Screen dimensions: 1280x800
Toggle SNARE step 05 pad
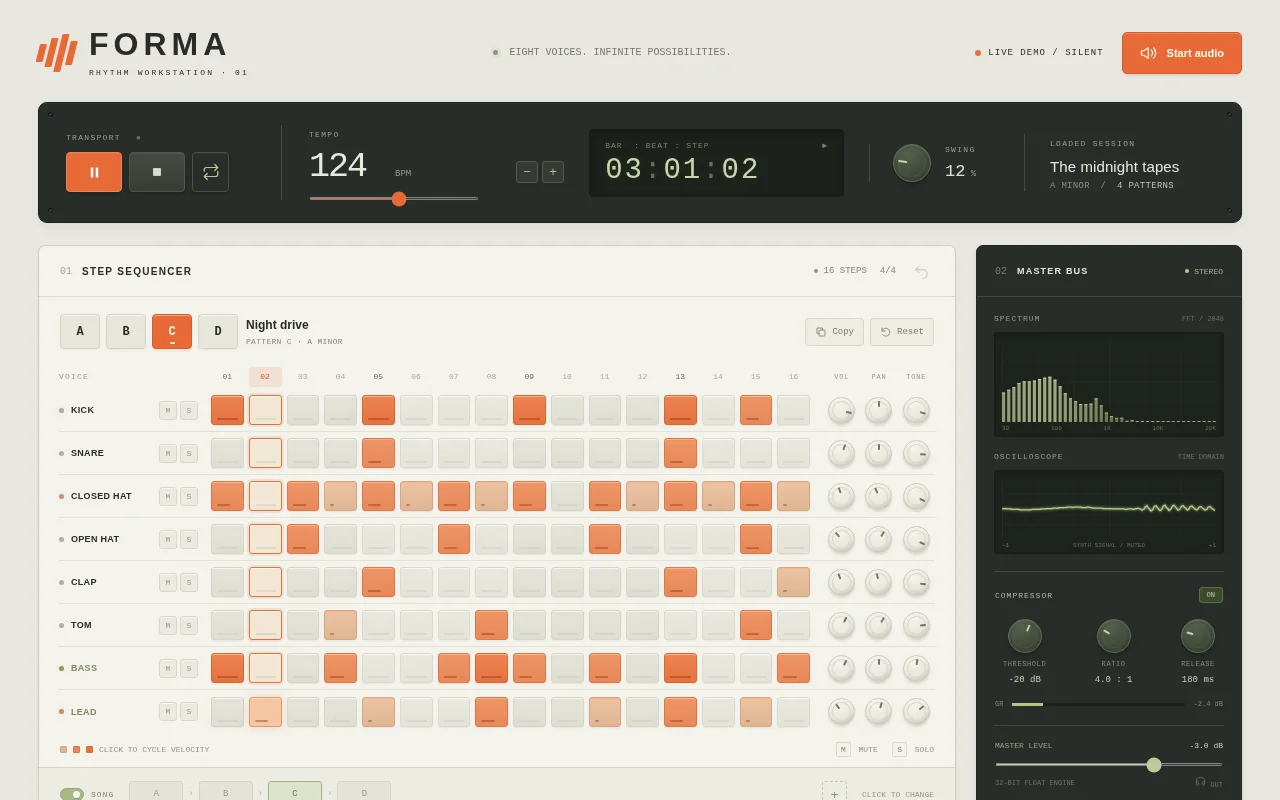[x=378, y=453]
